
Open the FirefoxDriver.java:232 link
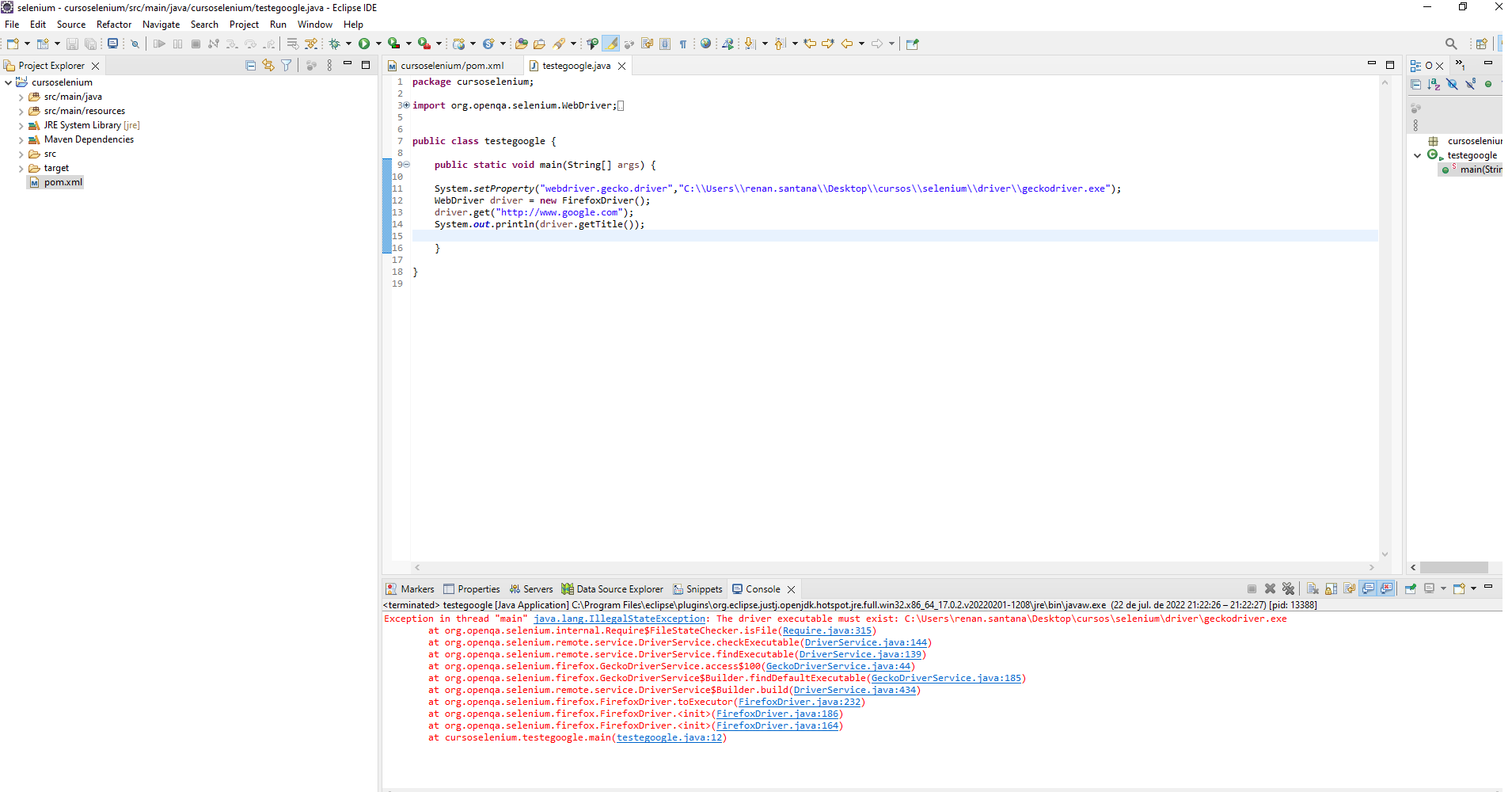[800, 702]
